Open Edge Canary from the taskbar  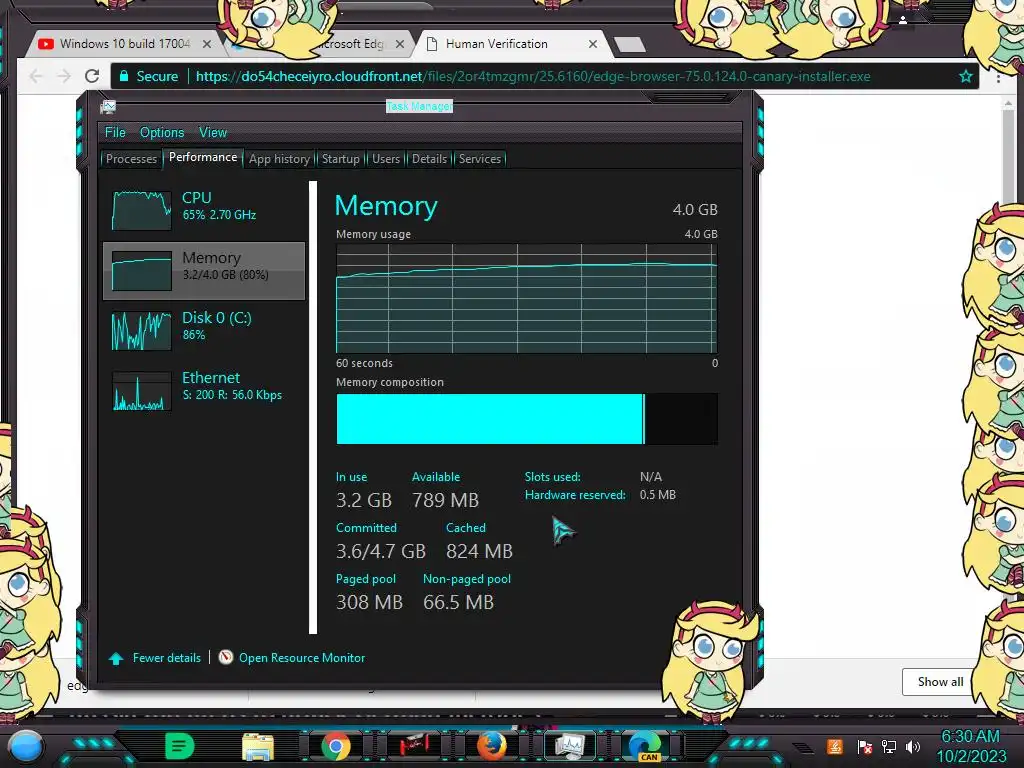pyautogui.click(x=645, y=746)
